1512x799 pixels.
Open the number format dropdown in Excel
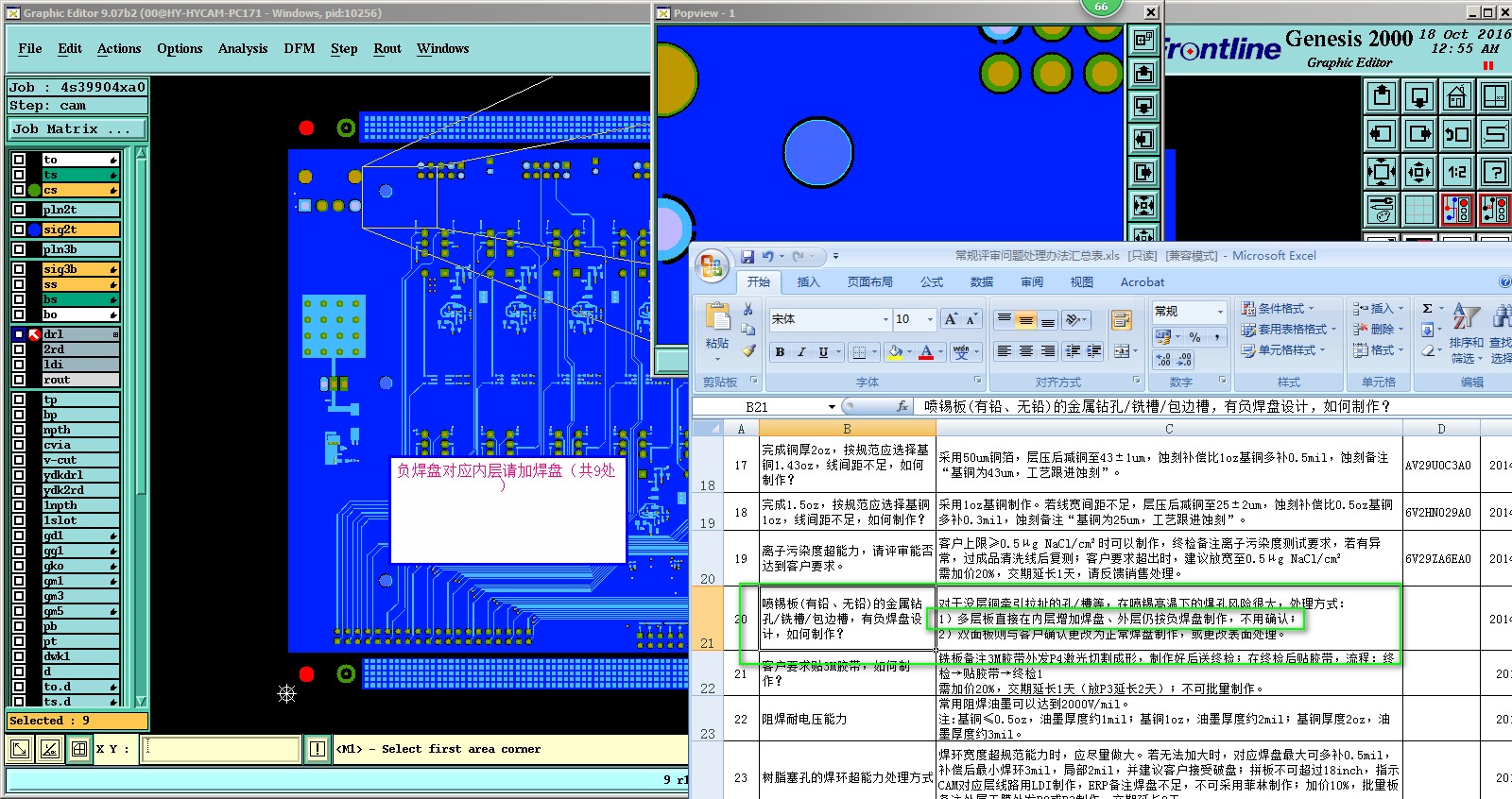[1220, 311]
